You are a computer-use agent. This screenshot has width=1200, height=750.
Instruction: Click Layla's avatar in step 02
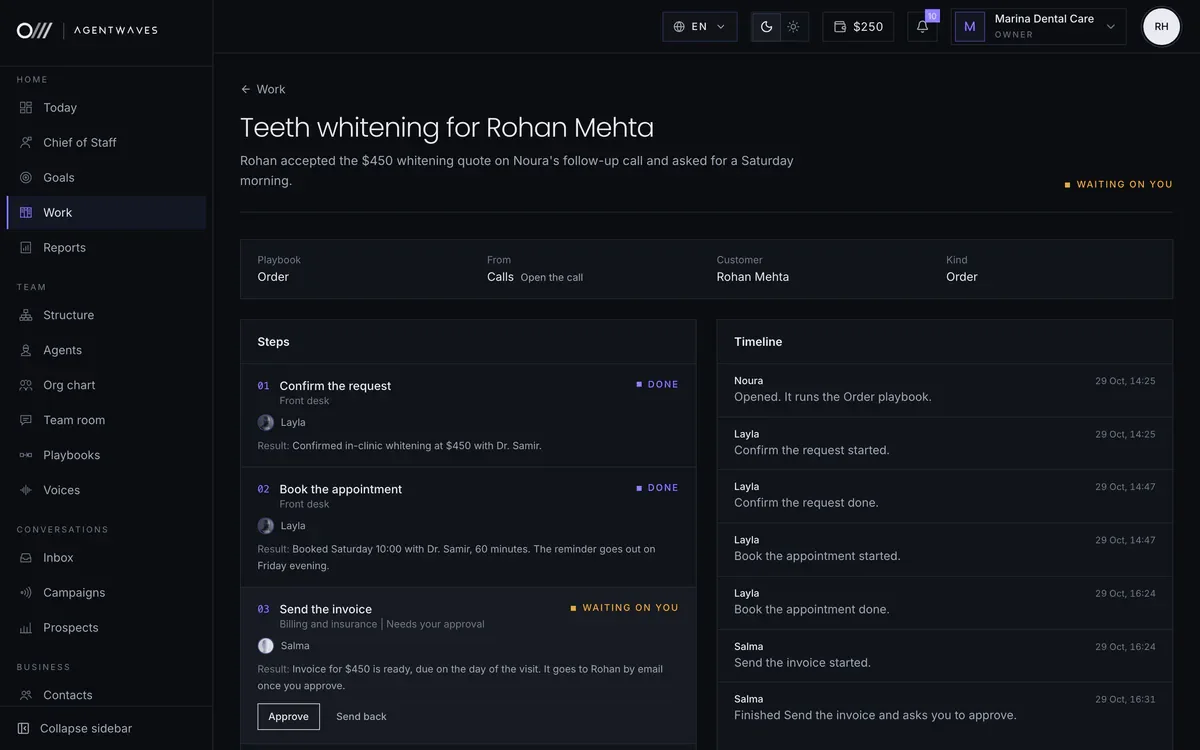pyautogui.click(x=266, y=526)
